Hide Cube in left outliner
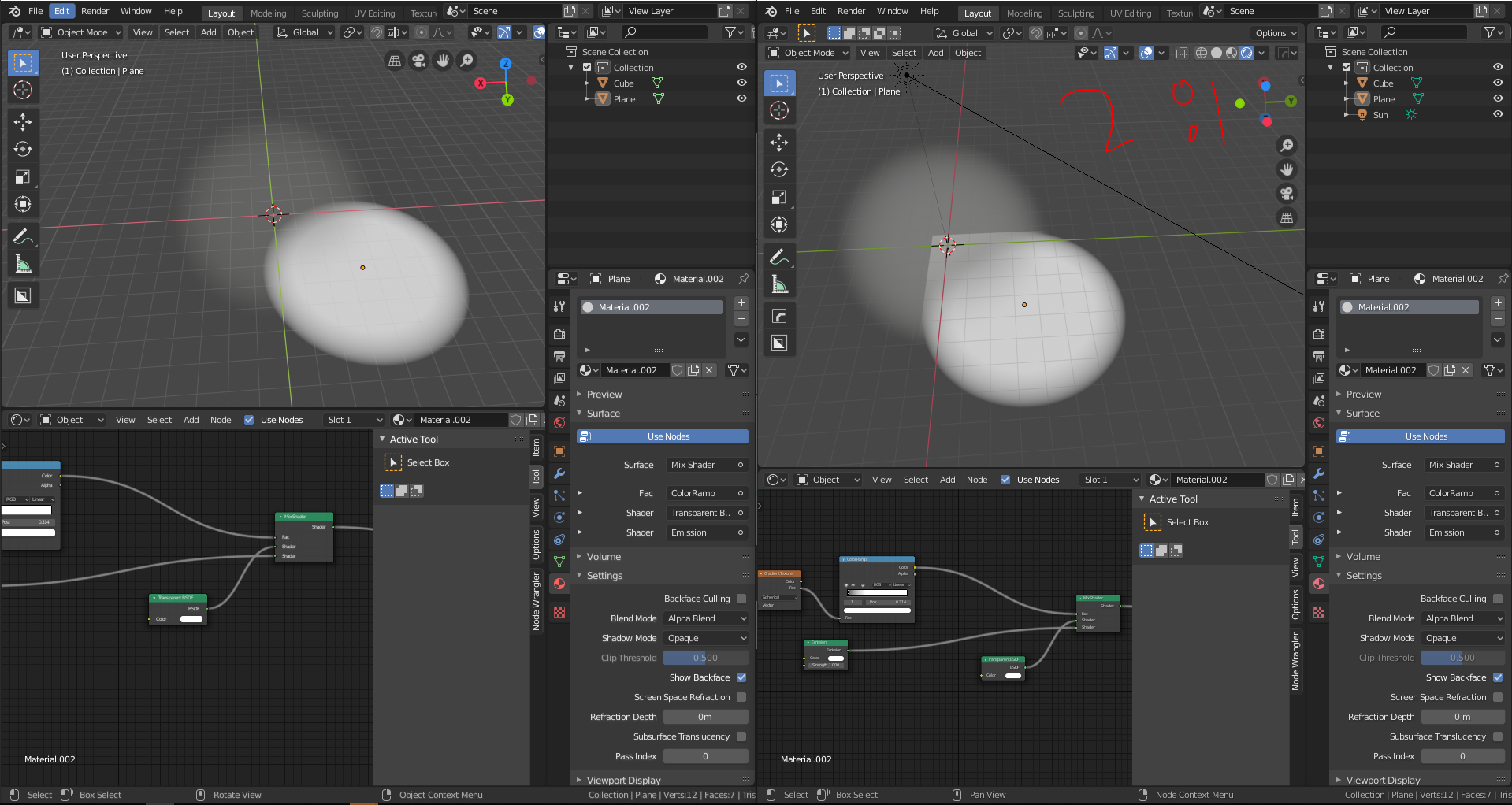Image resolution: width=1512 pixels, height=805 pixels. tap(741, 83)
